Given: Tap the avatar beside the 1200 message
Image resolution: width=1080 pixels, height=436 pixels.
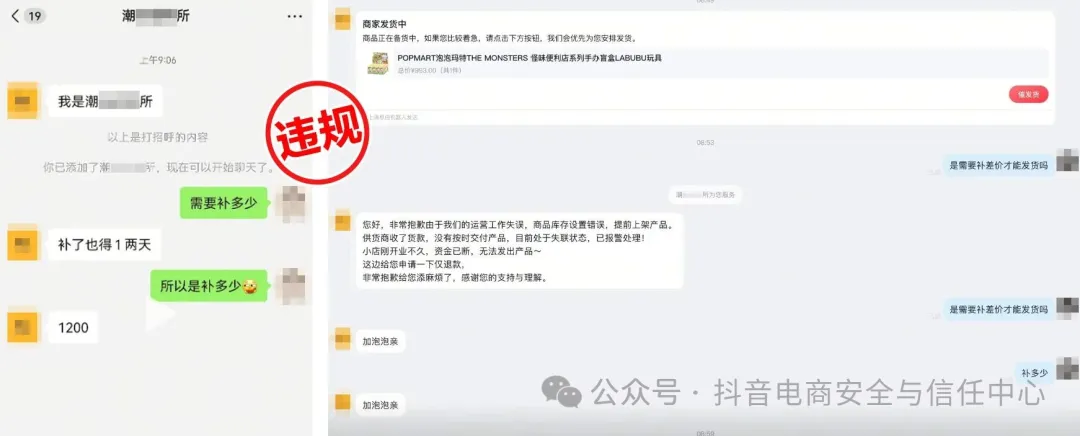Looking at the screenshot, I should 23,327.
